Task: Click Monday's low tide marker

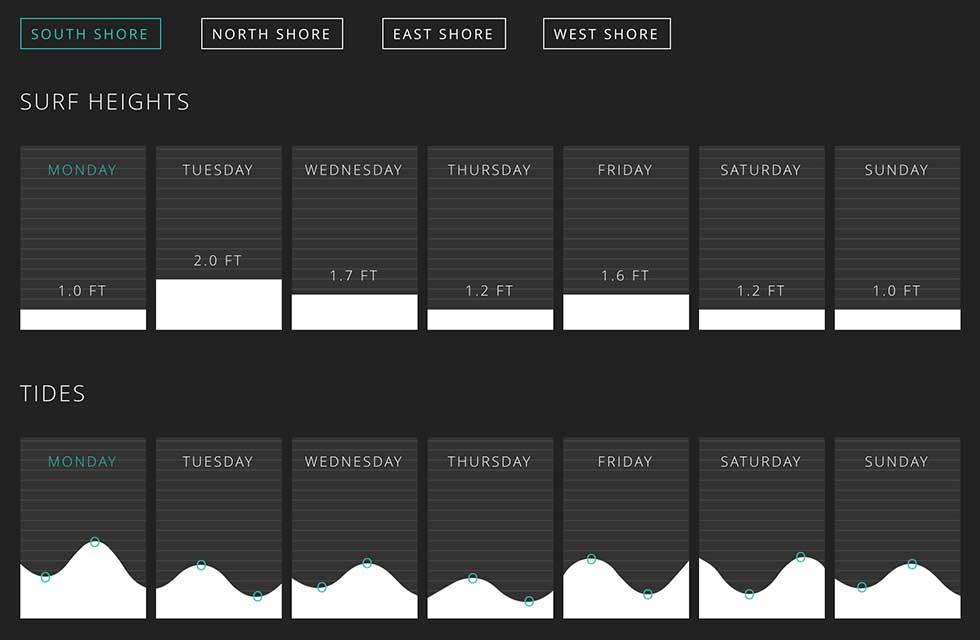Action: coord(45,577)
